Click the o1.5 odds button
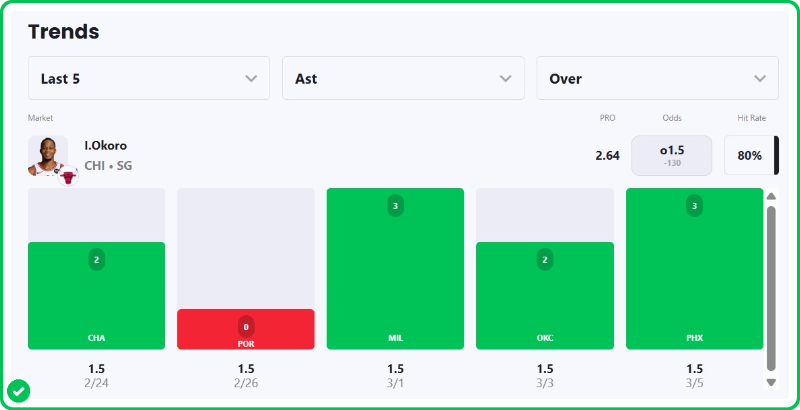The image size is (800, 410). [x=671, y=155]
